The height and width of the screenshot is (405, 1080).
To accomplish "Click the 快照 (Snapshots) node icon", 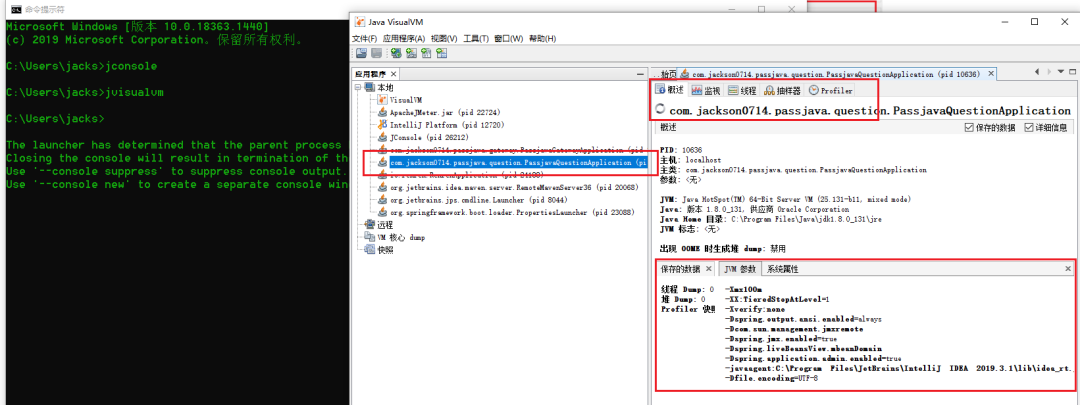I will point(369,250).
